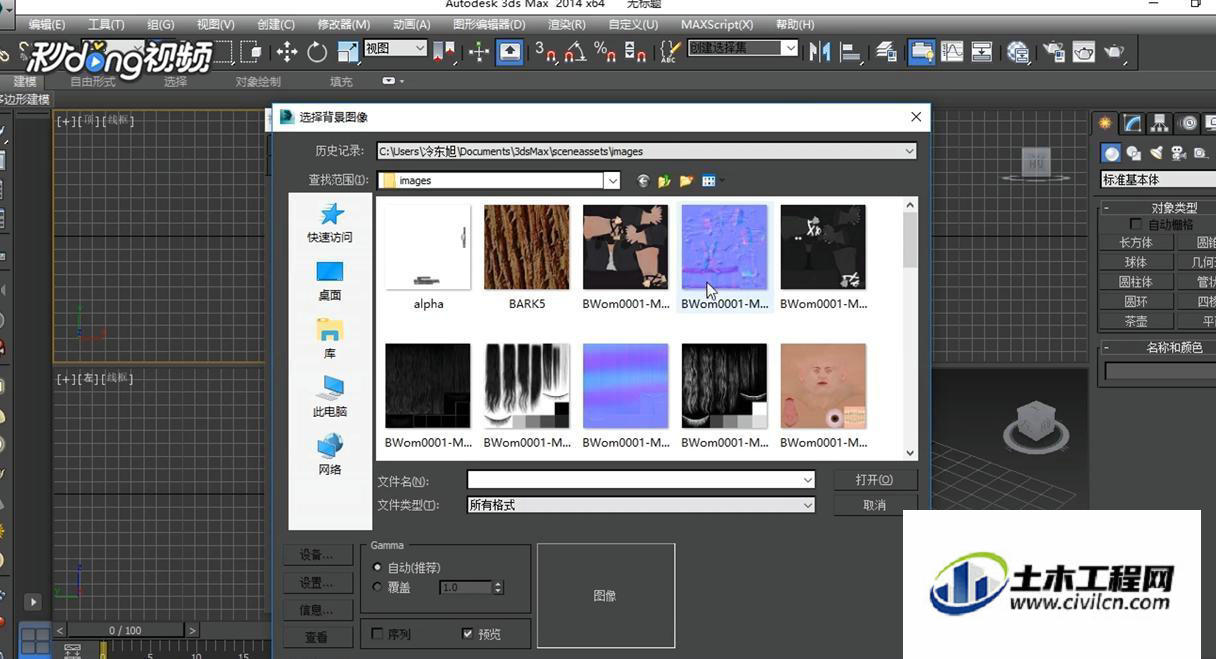Click the Align tool icon
Image resolution: width=1216 pixels, height=659 pixels.
pos(852,52)
